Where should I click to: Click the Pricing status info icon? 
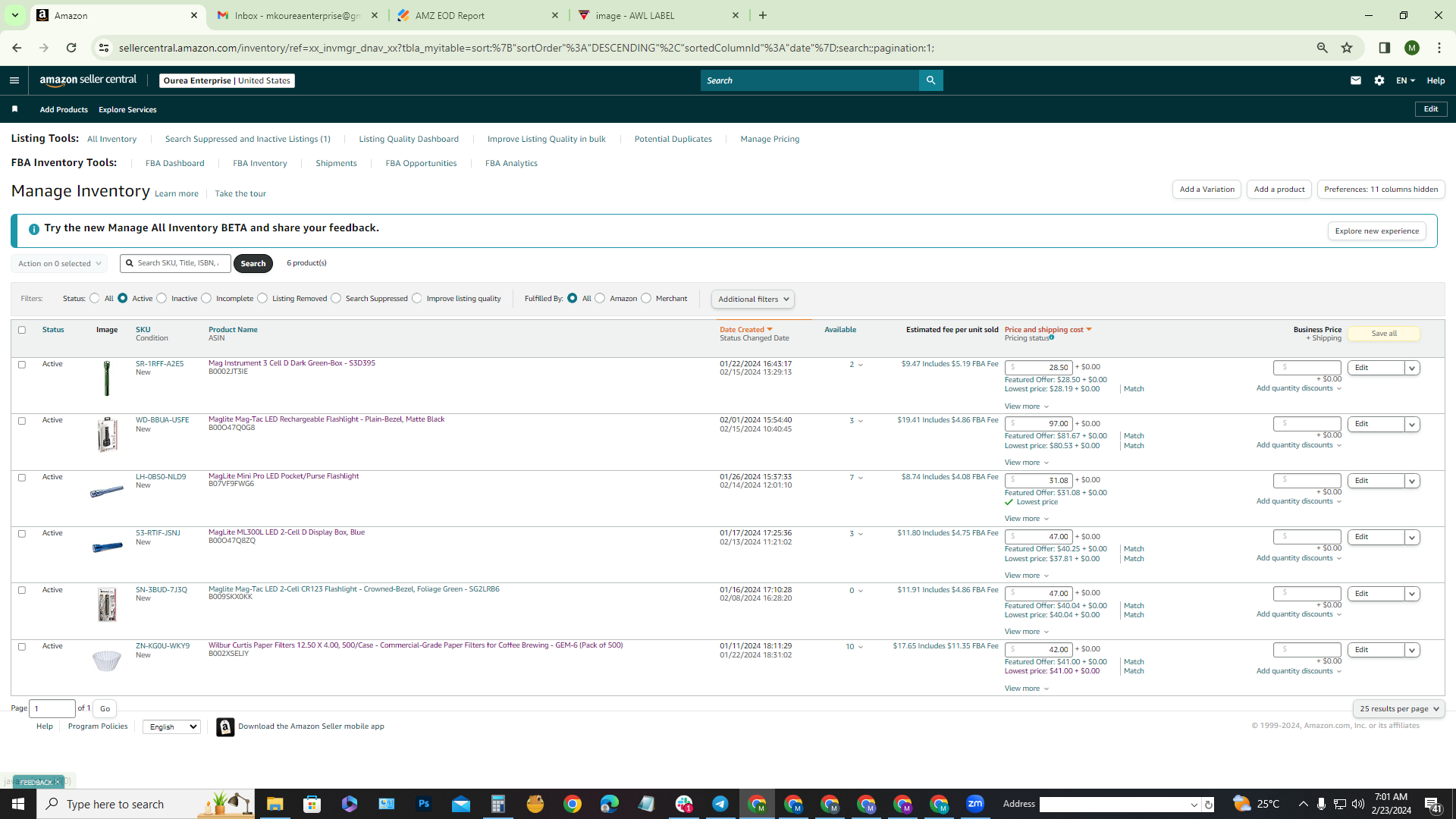[1052, 337]
